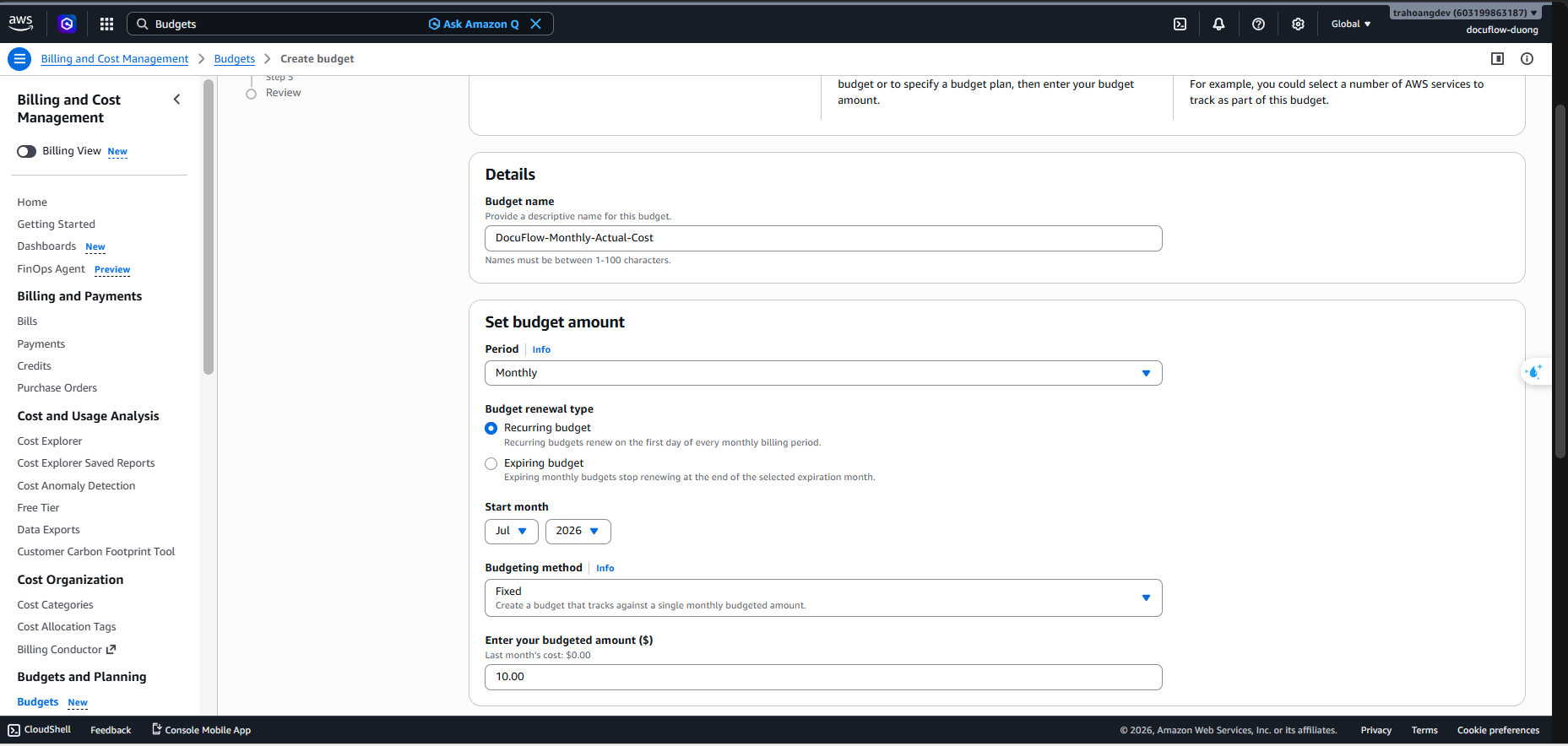The image size is (1568, 746).
Task: Open the Console Mobile App link
Action: tap(201, 730)
